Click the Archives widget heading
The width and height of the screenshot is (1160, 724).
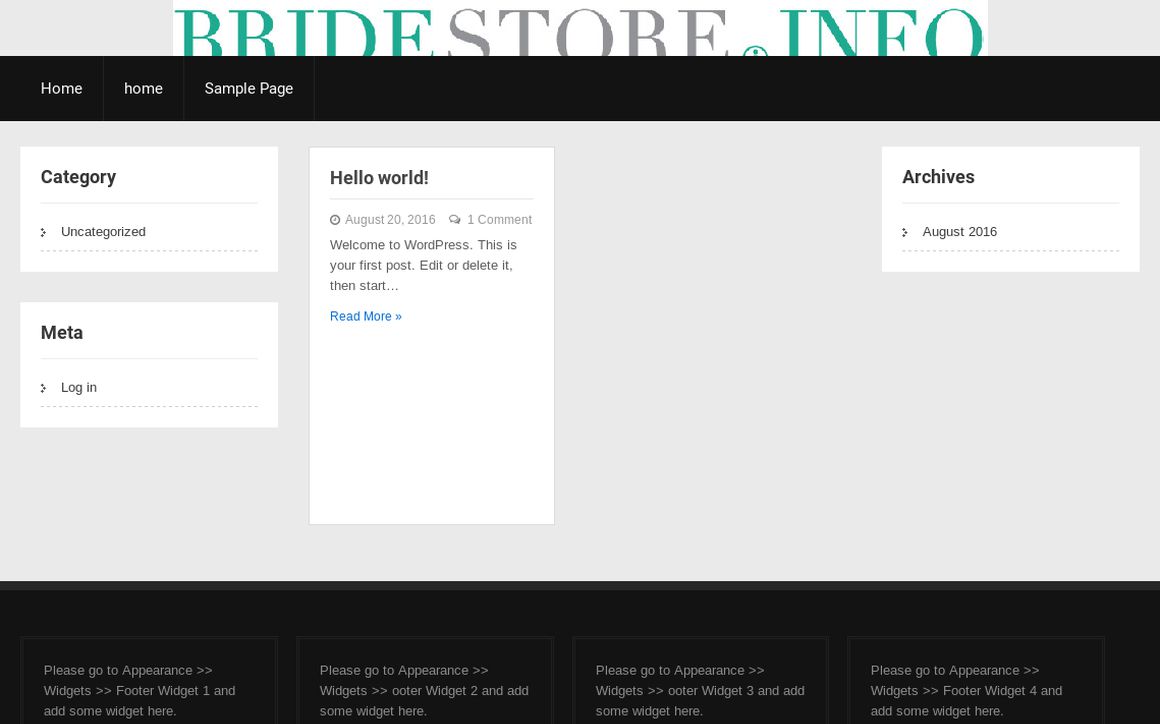(938, 177)
